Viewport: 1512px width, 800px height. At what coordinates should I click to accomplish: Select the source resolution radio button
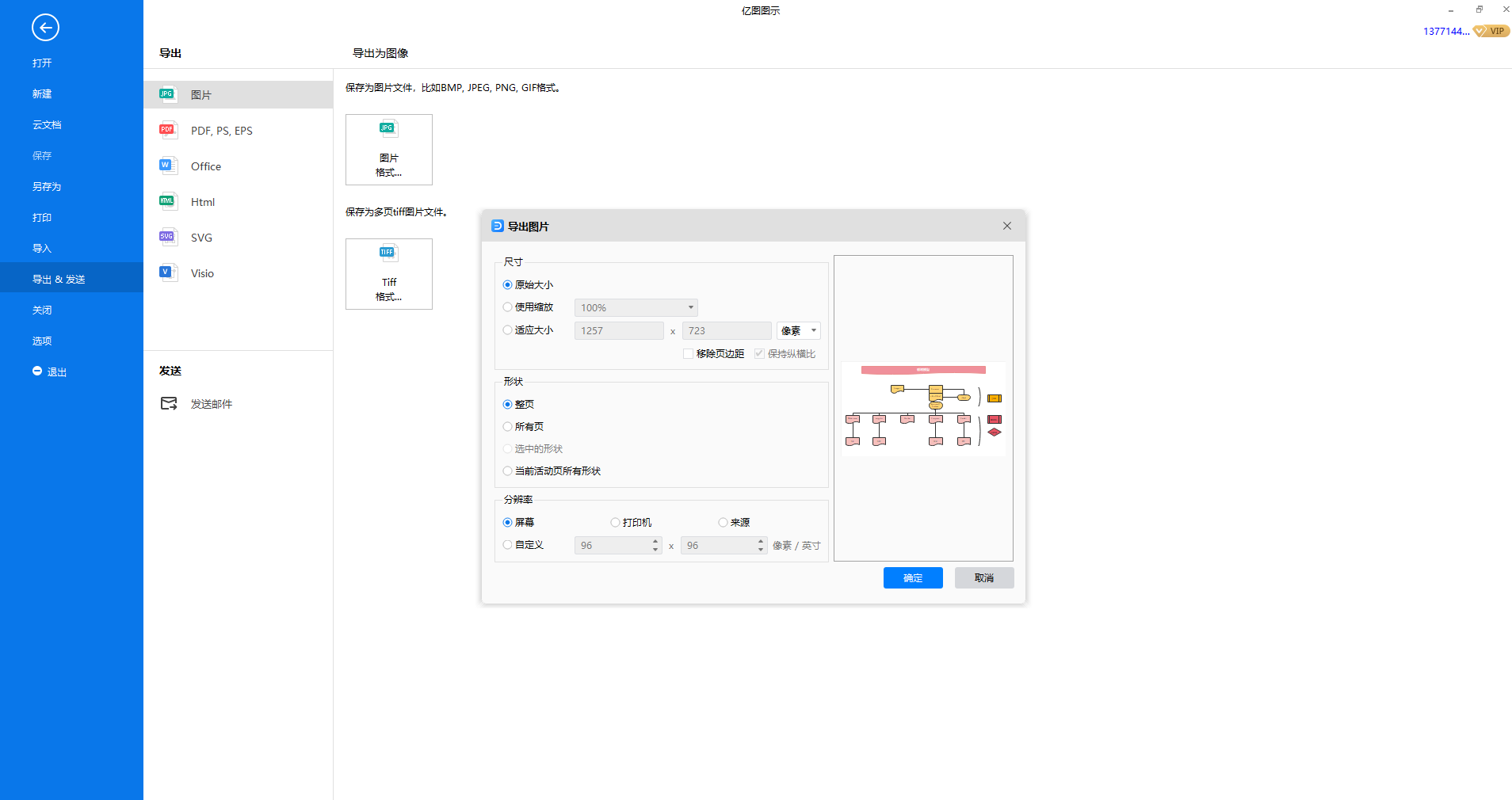pos(723,523)
